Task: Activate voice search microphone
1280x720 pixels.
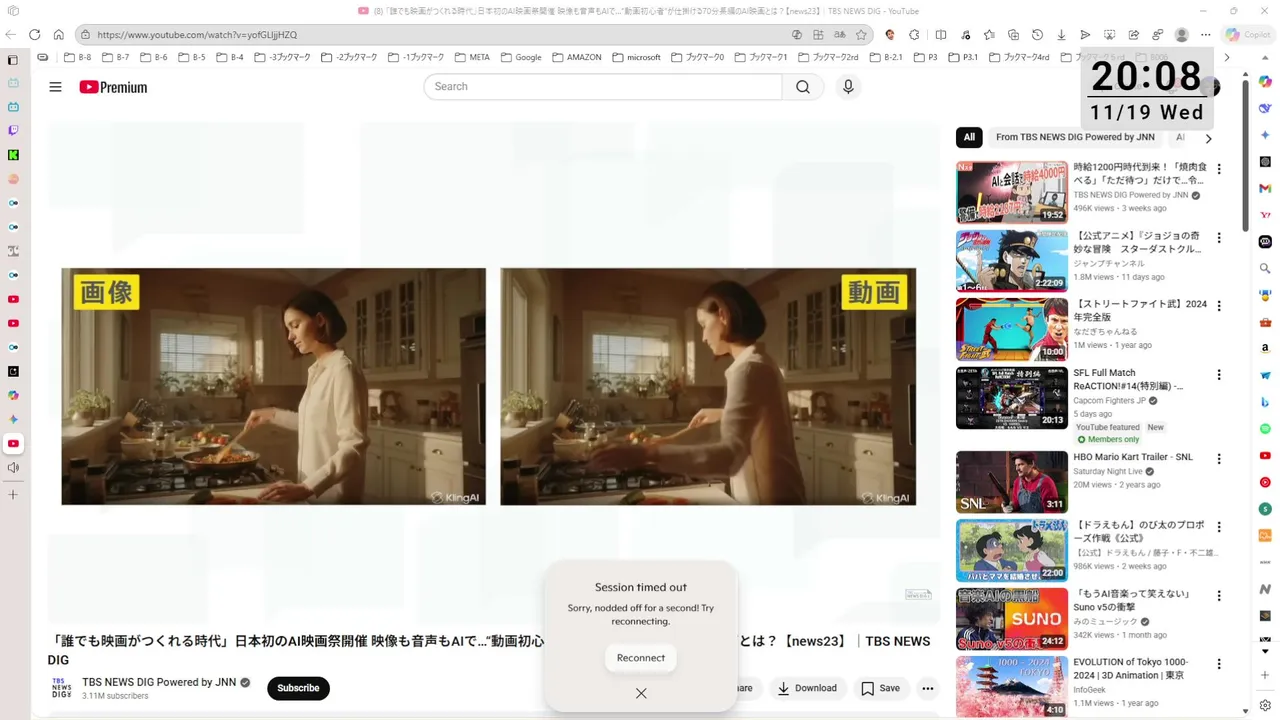Action: pos(848,87)
